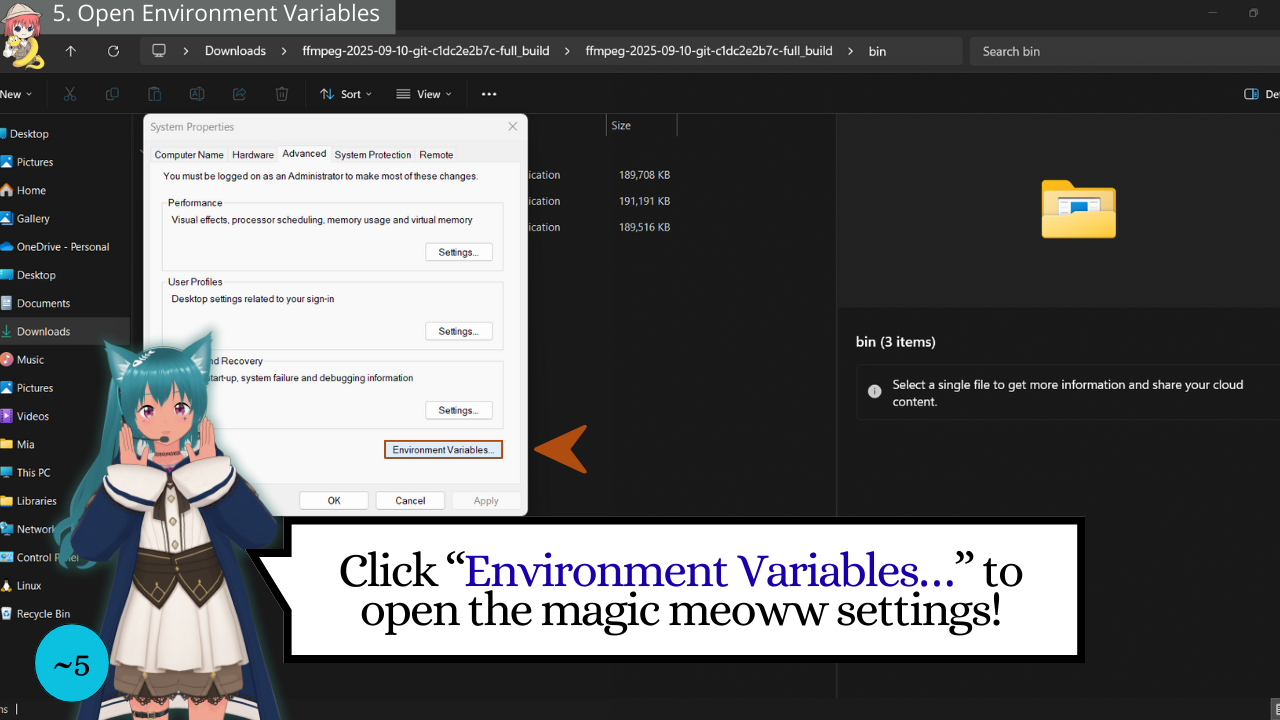Open the View dropdown

click(424, 94)
